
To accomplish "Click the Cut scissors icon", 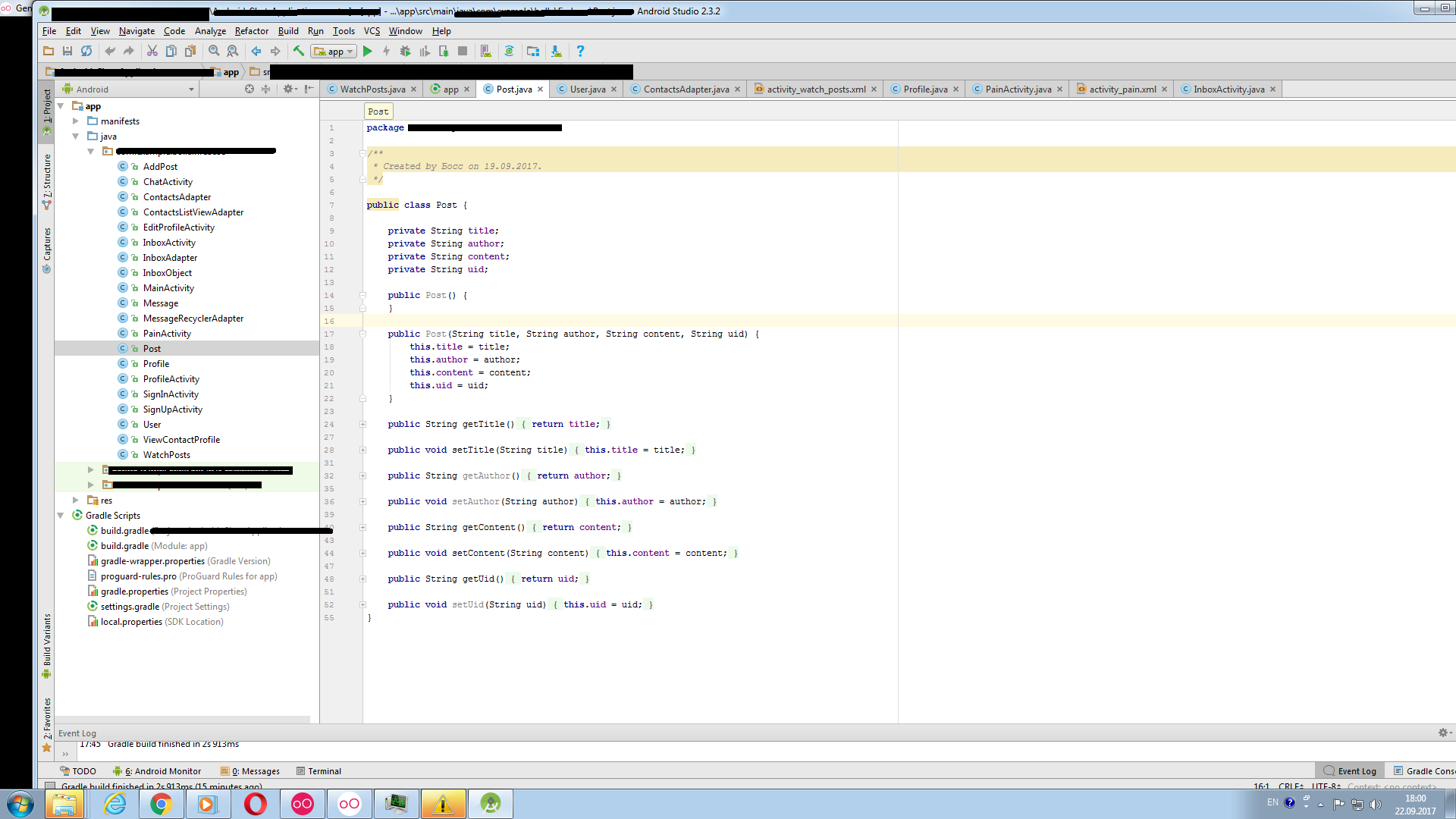I will (x=152, y=51).
